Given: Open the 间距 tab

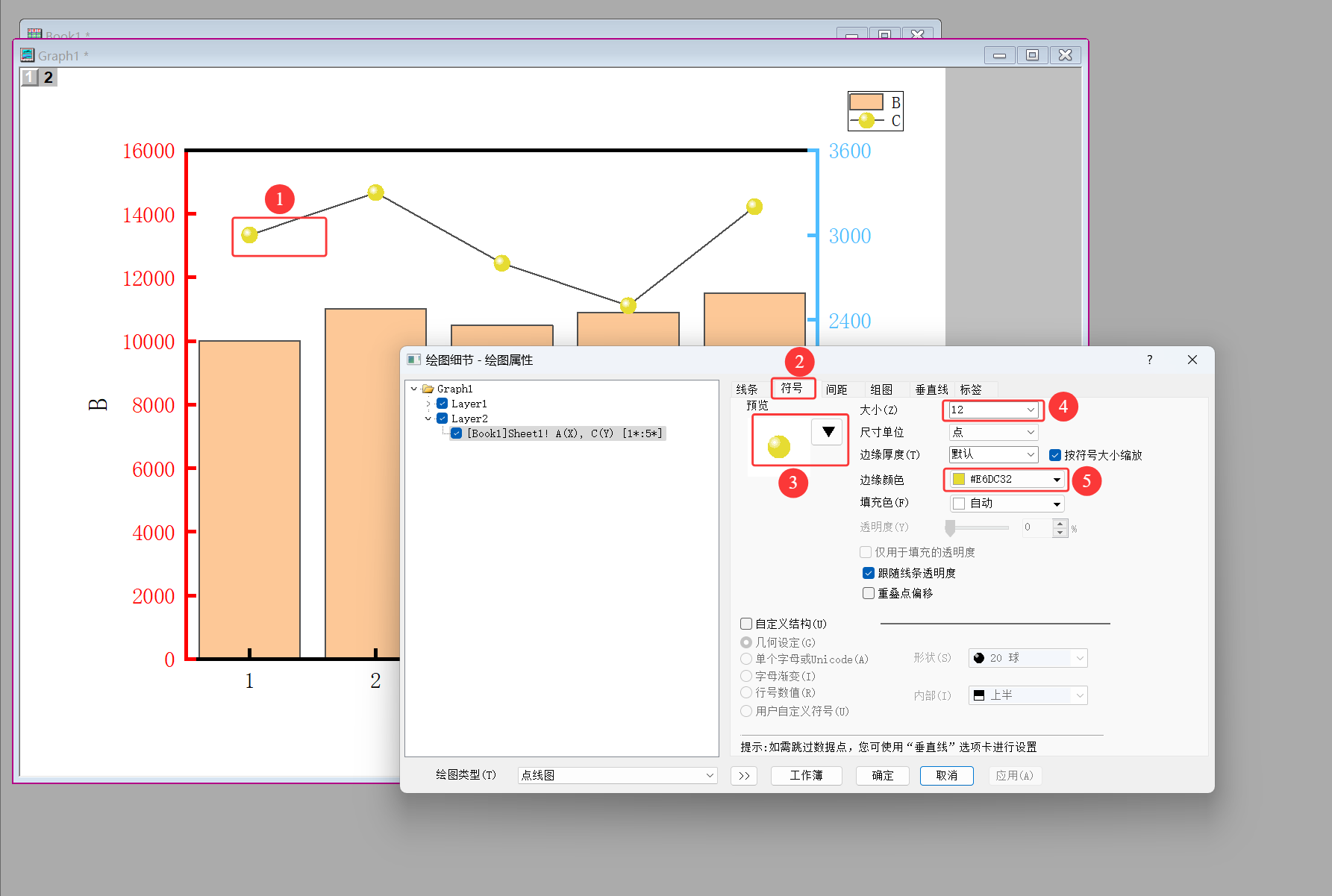Looking at the screenshot, I should click(837, 389).
